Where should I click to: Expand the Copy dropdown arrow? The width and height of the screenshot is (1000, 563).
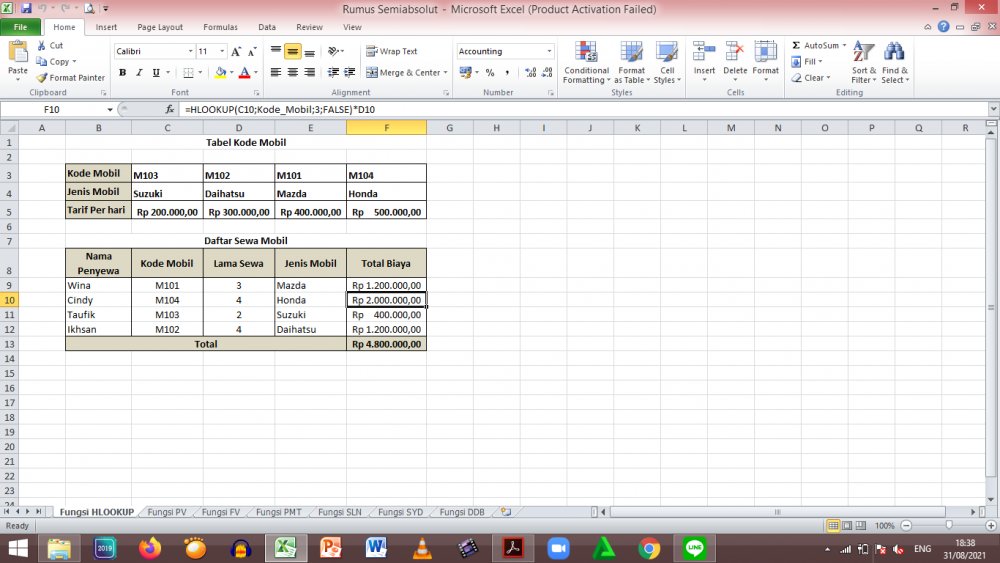(74, 62)
